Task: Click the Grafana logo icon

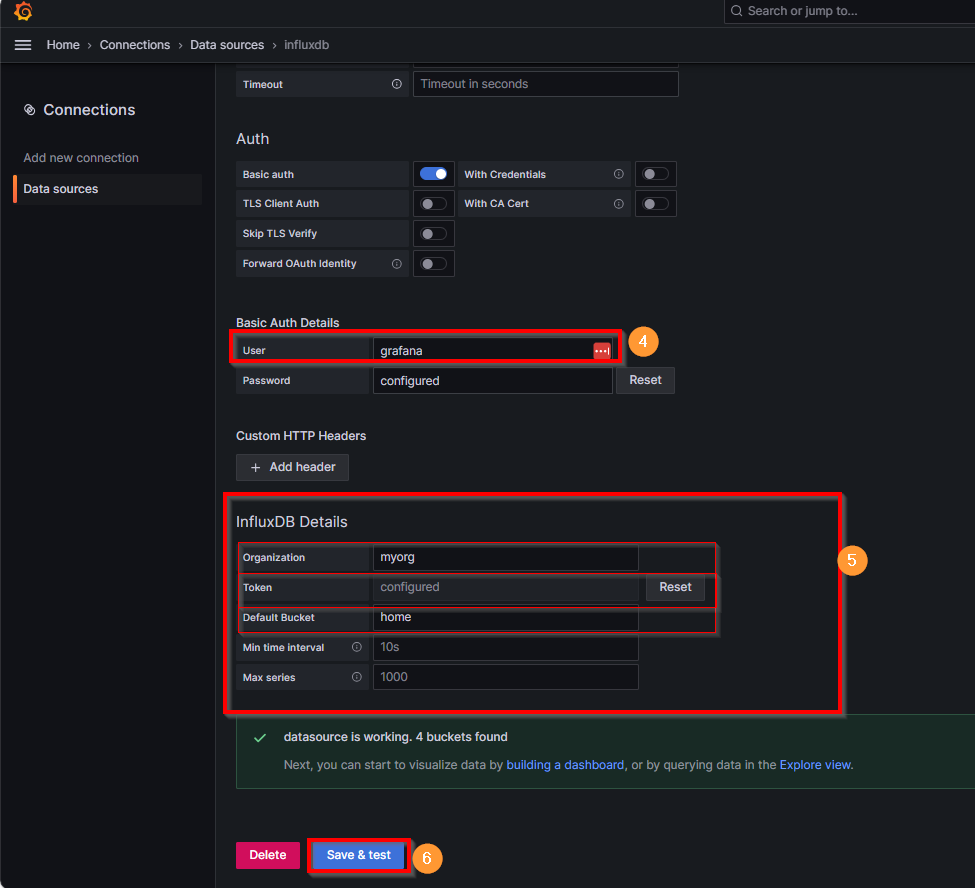Action: (23, 11)
